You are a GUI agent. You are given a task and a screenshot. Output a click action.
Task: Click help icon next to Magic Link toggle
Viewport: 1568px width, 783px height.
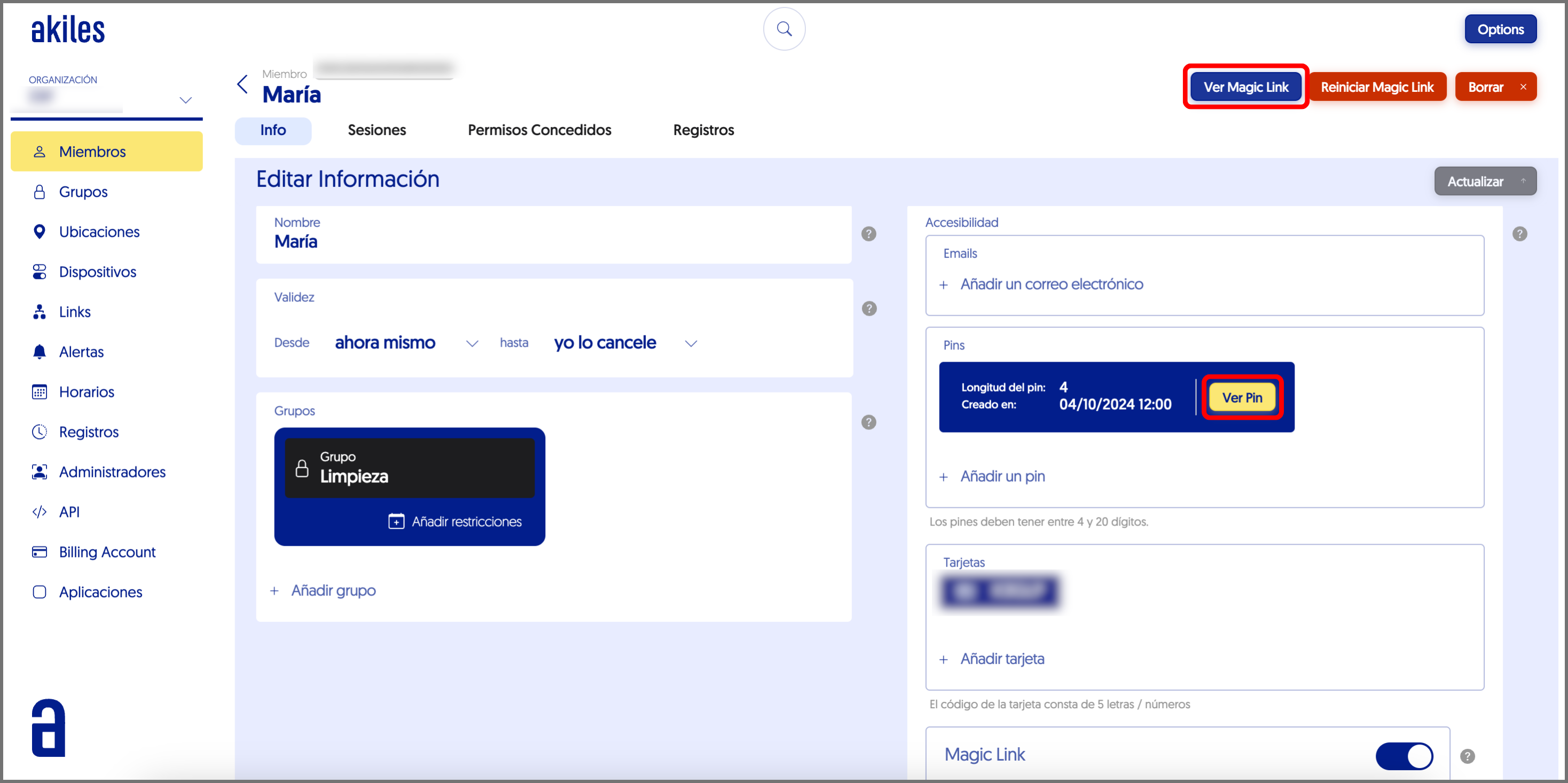1467,756
